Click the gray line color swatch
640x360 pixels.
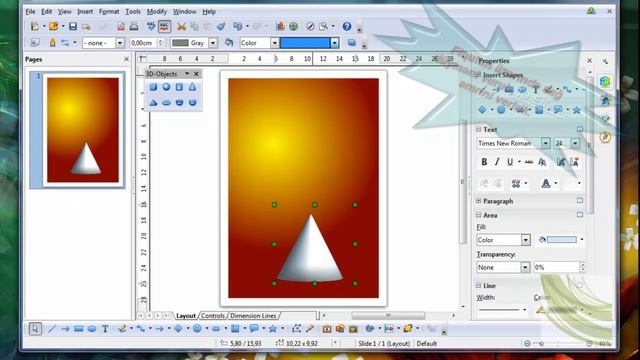click(x=180, y=43)
